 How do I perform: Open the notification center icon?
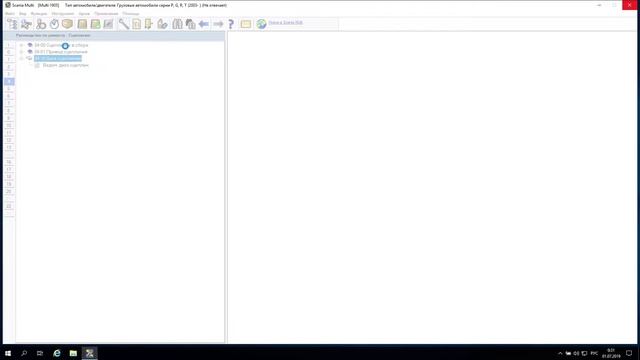[629, 353]
